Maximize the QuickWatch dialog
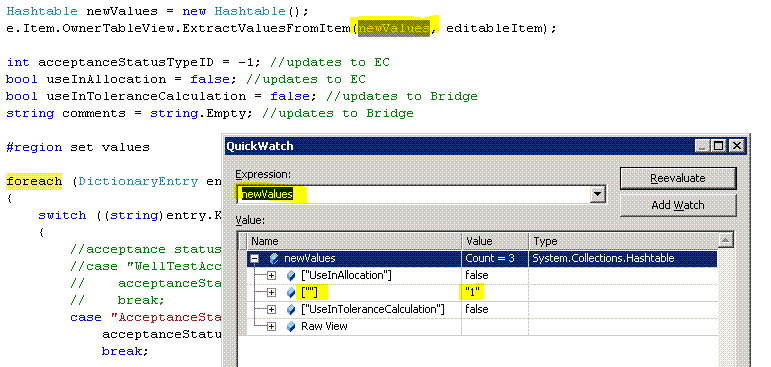Viewport: 771px width, 367px height. (x=719, y=146)
